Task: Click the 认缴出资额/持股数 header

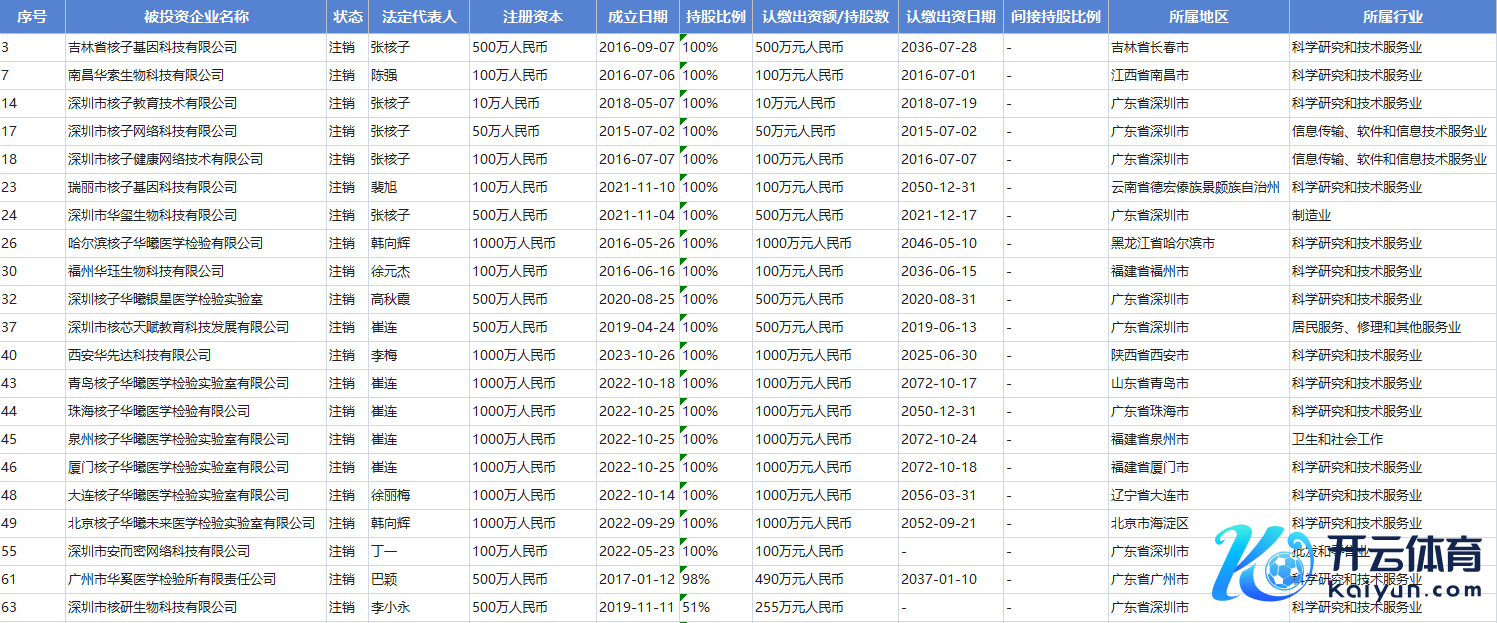Action: tap(825, 17)
